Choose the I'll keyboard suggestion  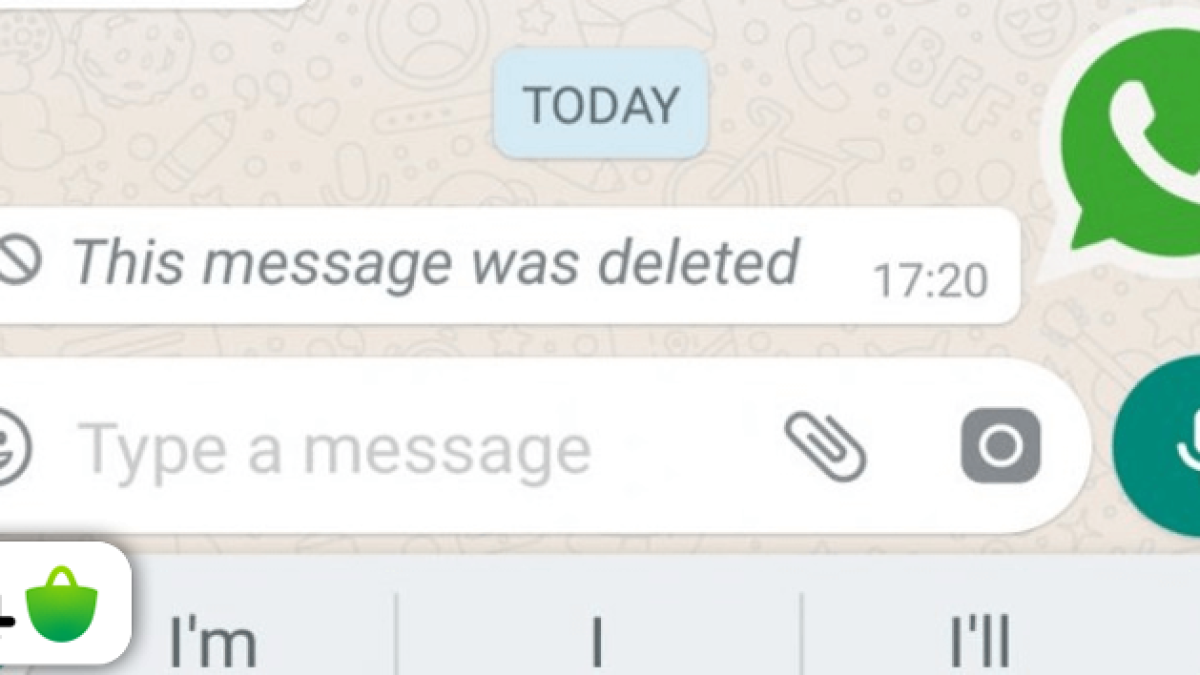pos(979,641)
